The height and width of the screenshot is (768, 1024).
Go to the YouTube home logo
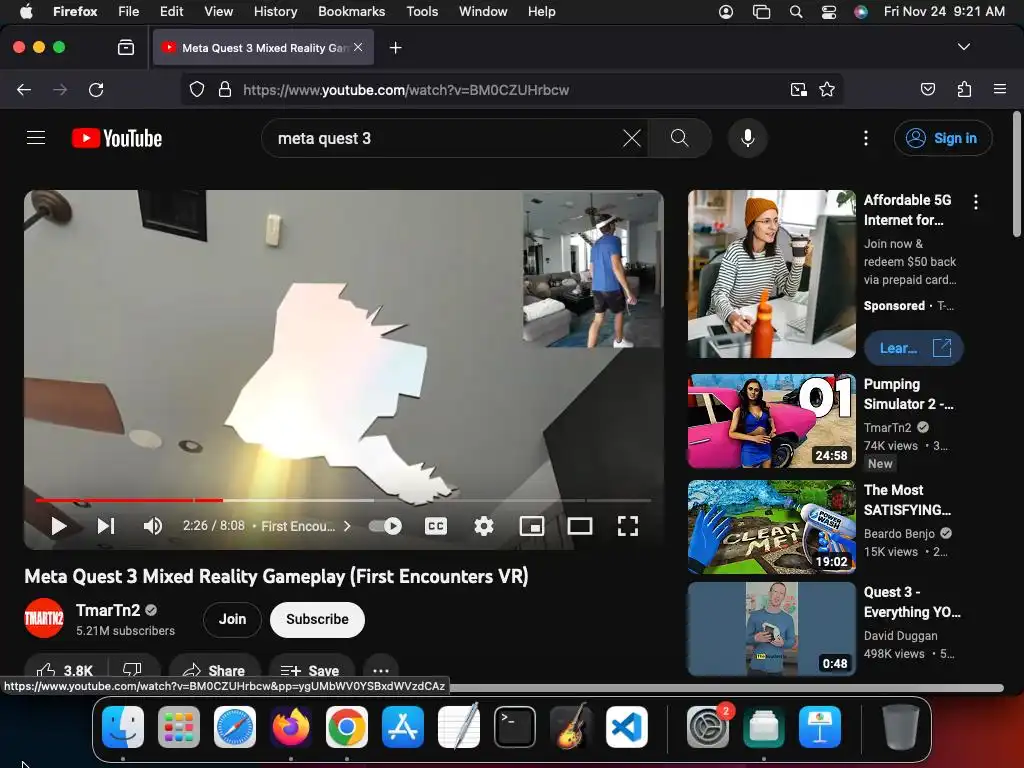tap(117, 138)
